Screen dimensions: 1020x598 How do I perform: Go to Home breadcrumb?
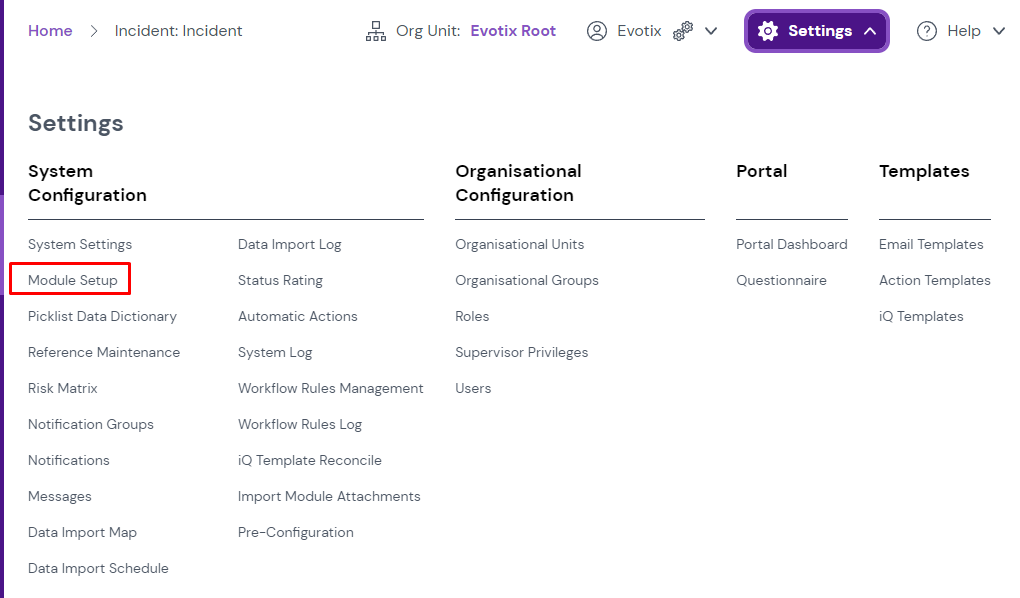50,31
